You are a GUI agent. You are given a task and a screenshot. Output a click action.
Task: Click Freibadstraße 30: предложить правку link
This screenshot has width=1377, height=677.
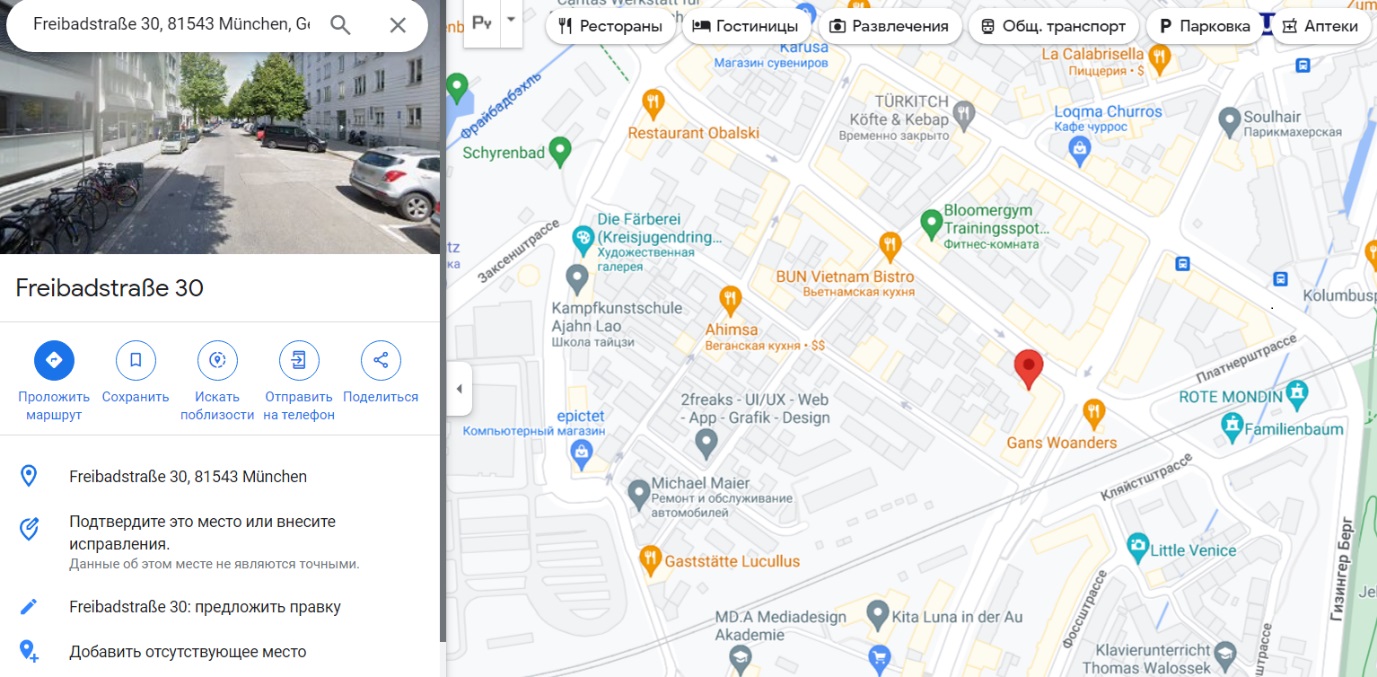(205, 607)
